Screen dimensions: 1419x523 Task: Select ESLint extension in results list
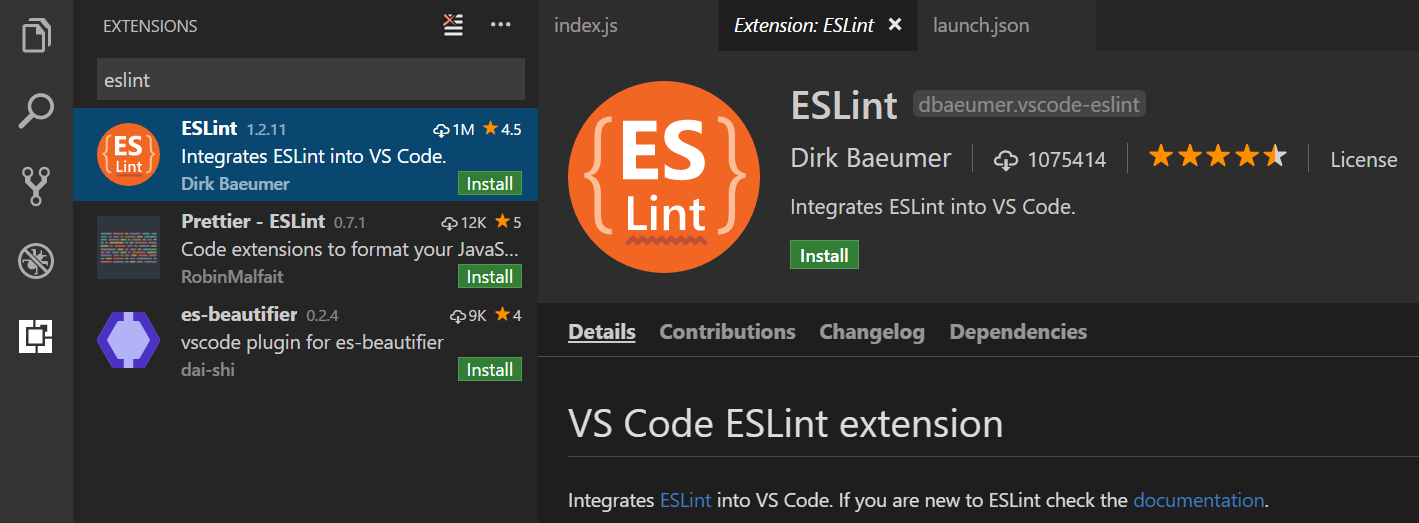tap(305, 155)
